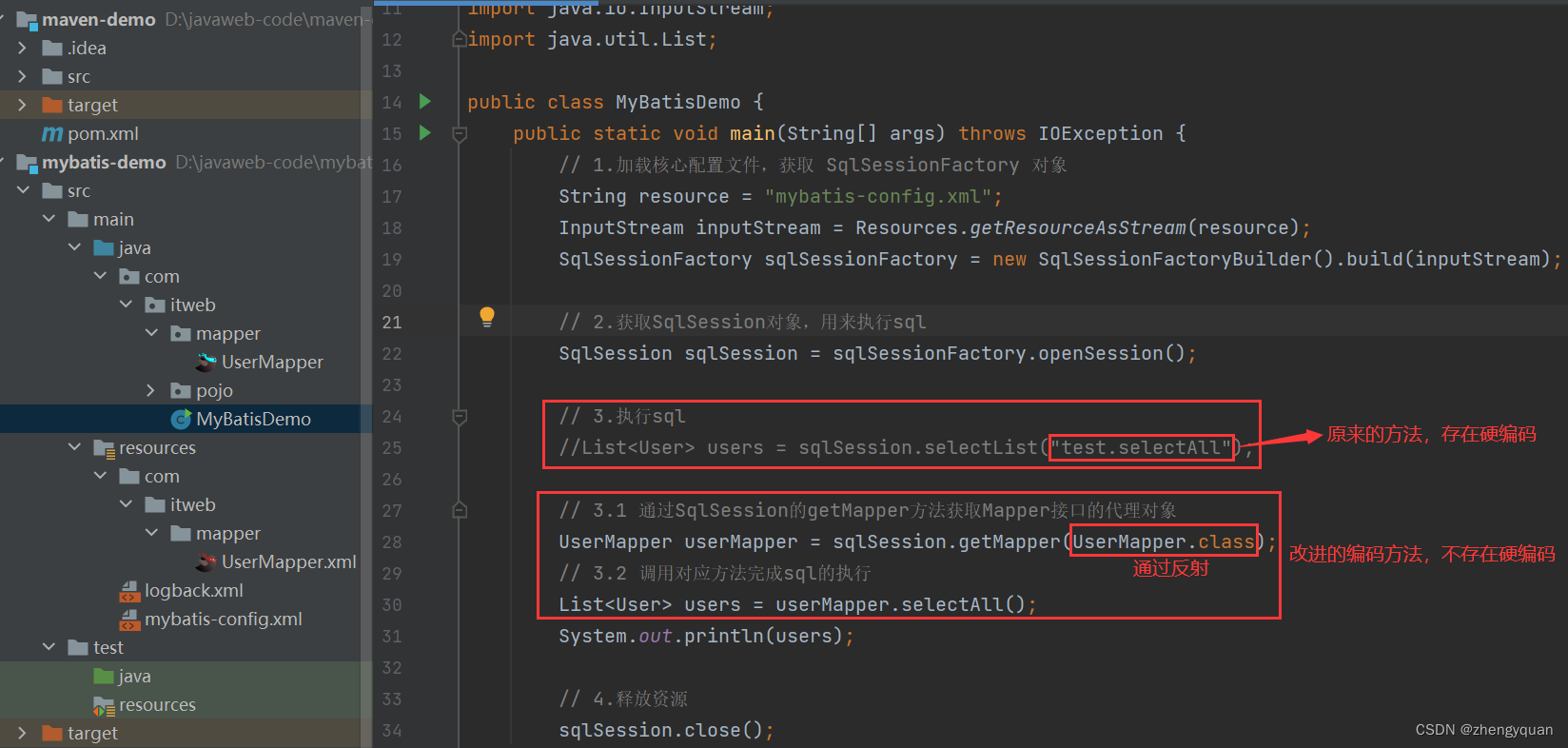The image size is (1568, 748).
Task: Expand the .idea folder
Action: click(x=22, y=48)
